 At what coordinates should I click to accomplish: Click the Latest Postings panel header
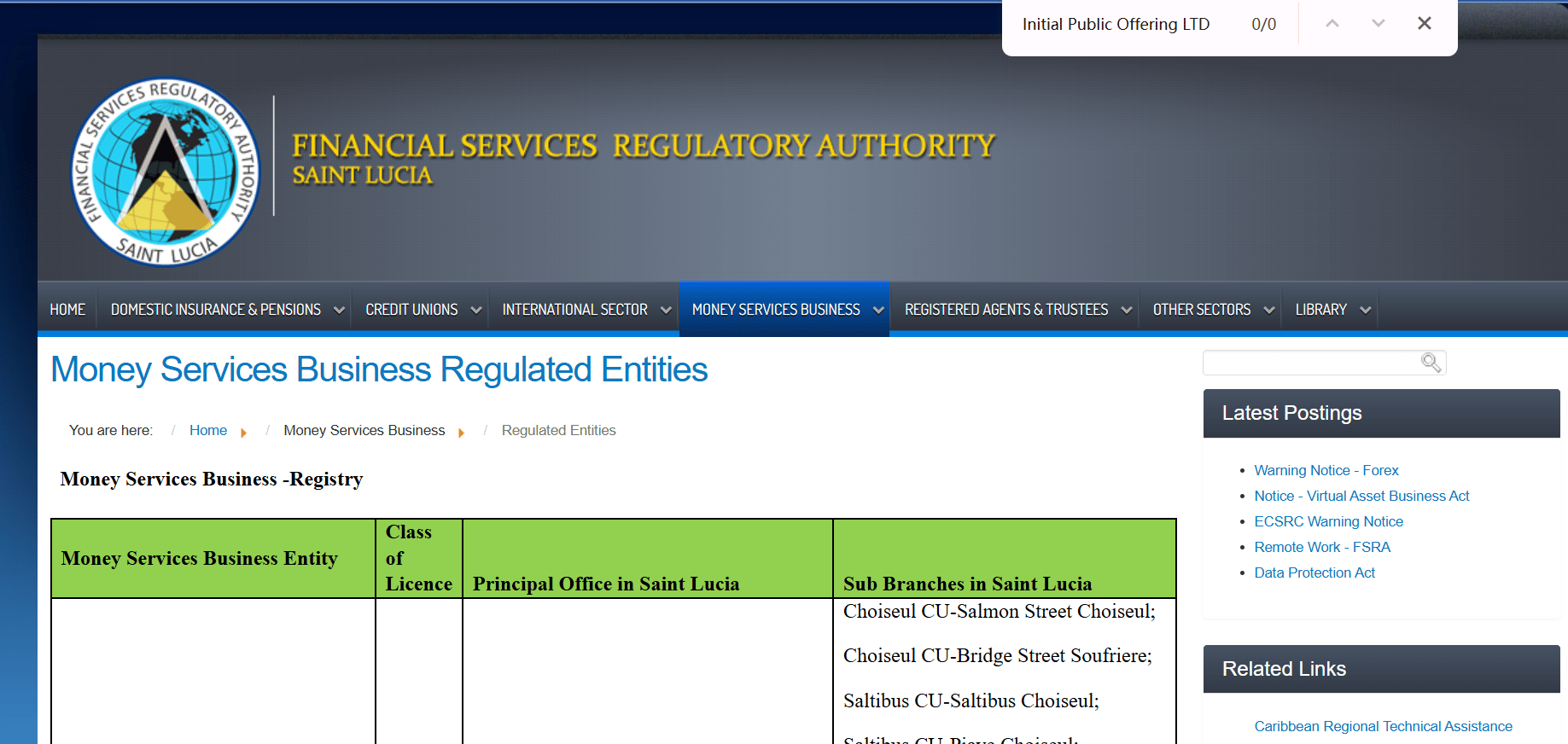pos(1382,414)
